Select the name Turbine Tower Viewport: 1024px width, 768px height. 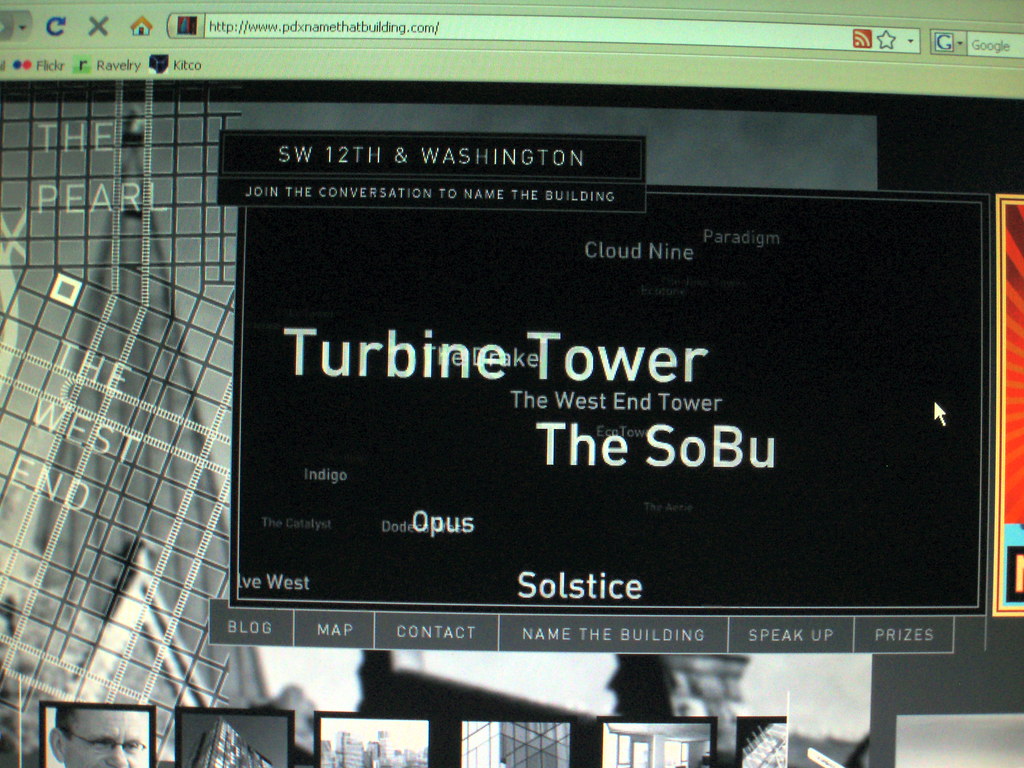(x=496, y=357)
